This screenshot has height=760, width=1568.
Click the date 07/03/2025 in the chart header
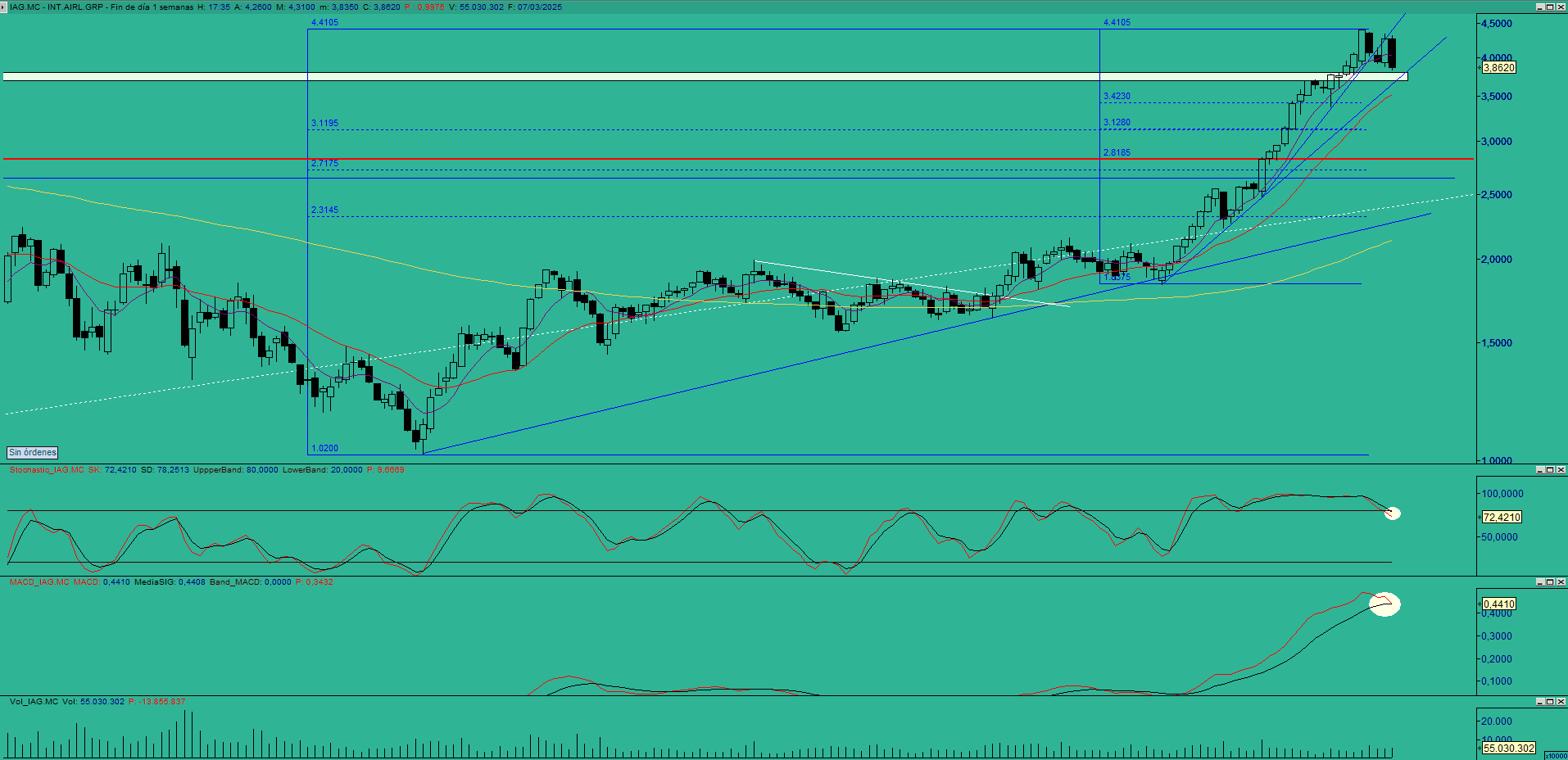[540, 7]
